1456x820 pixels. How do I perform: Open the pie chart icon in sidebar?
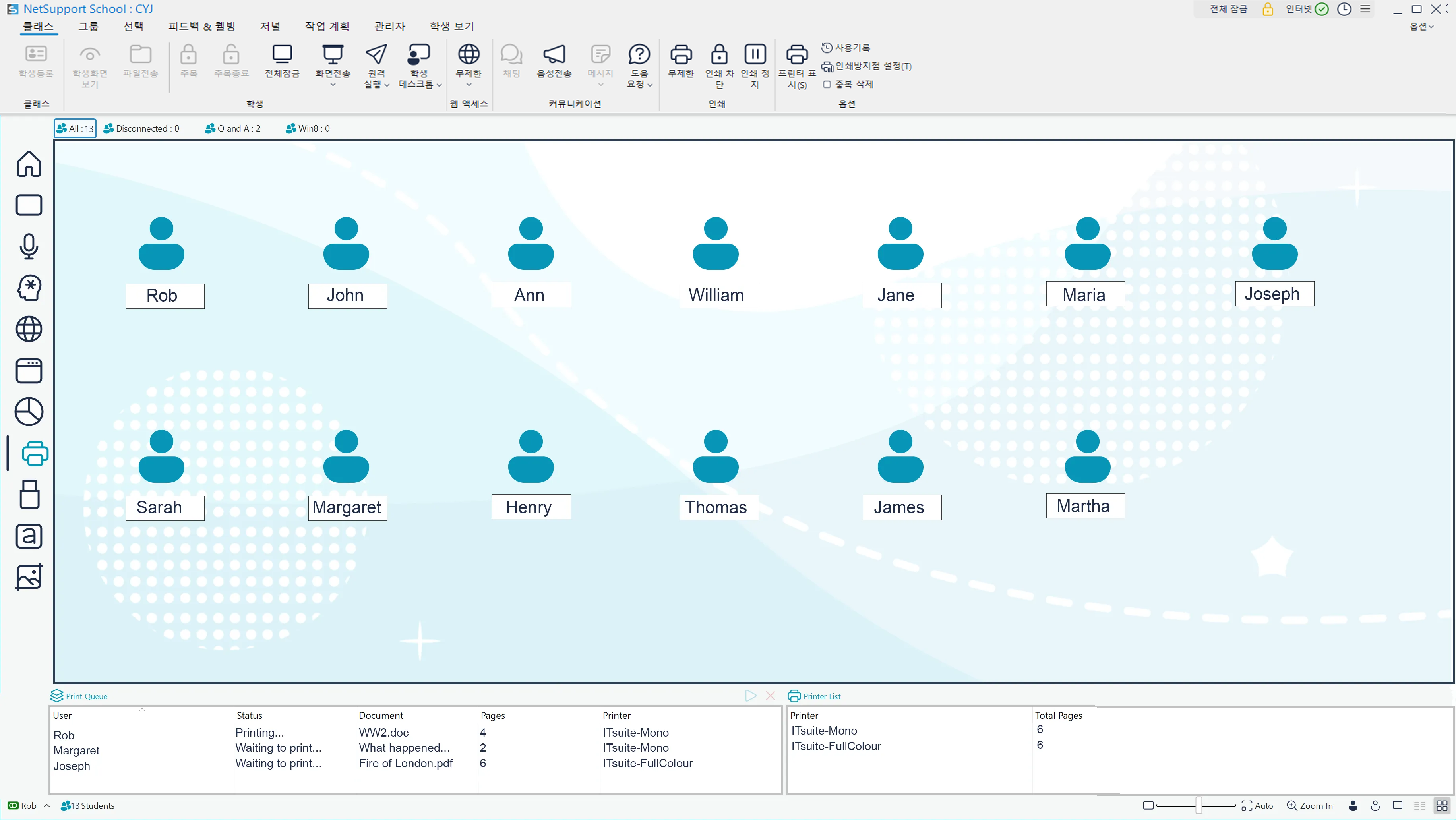coord(29,412)
